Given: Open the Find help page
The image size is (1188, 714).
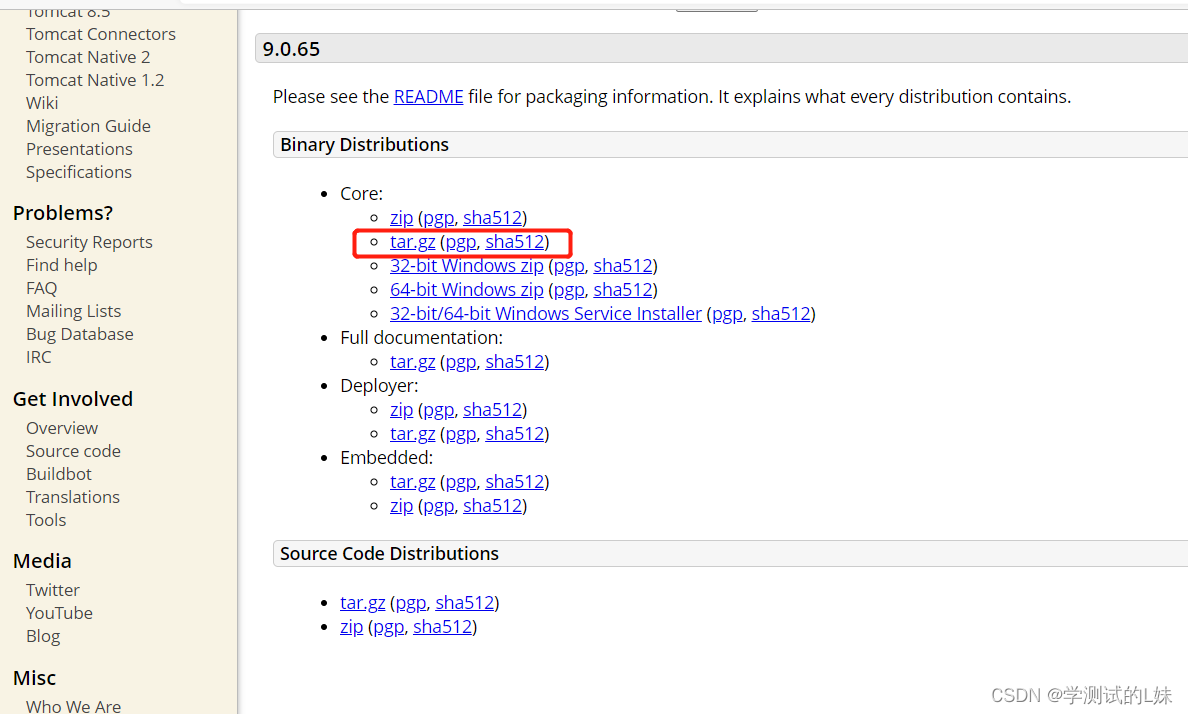Looking at the screenshot, I should click(61, 265).
